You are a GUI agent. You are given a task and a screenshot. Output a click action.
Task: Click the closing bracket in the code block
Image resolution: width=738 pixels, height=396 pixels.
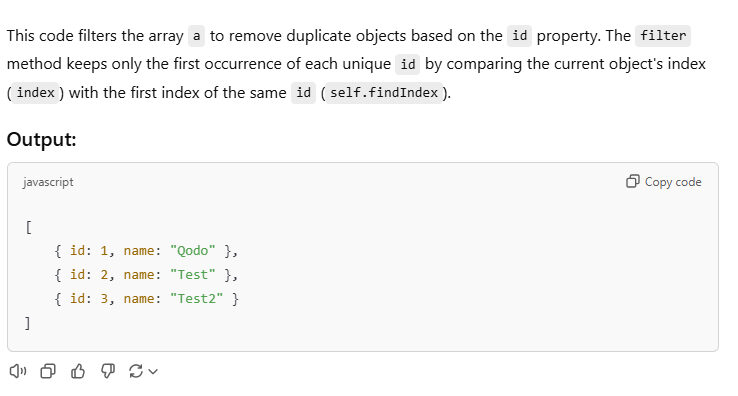[27, 323]
